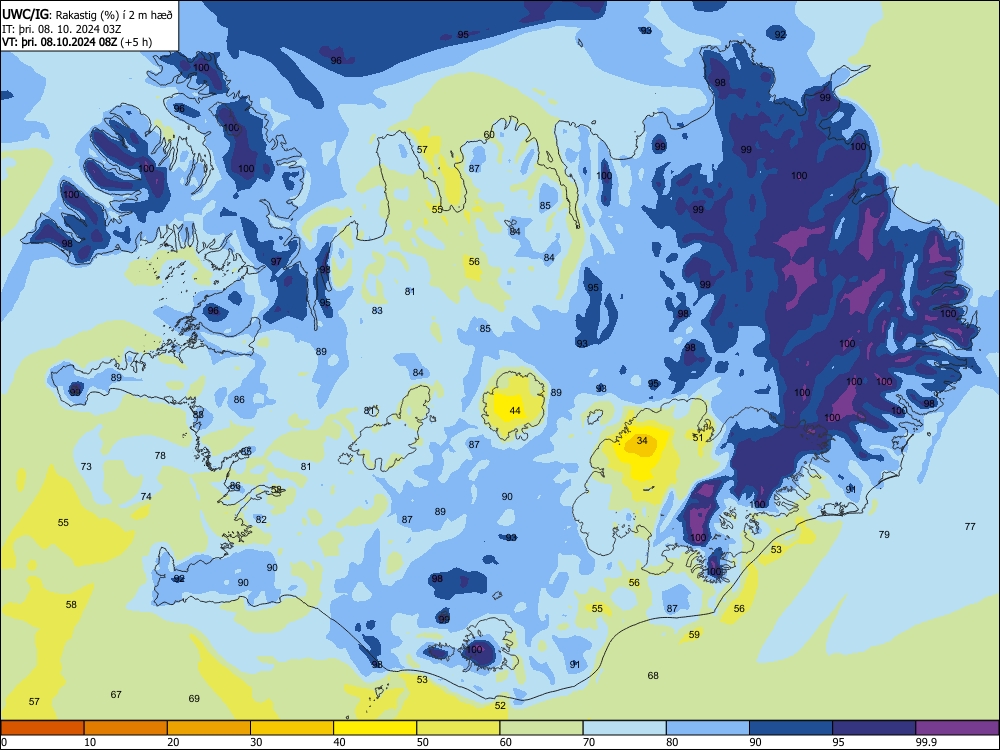
Task: Click the '20' legend tick label
Action: (x=173, y=742)
